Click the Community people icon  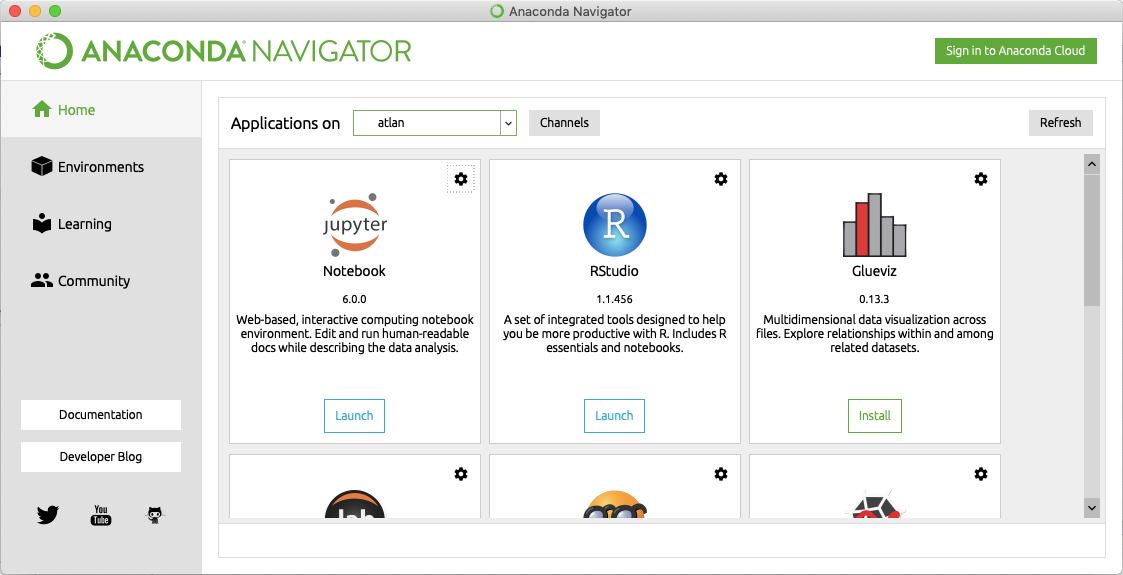[x=42, y=280]
